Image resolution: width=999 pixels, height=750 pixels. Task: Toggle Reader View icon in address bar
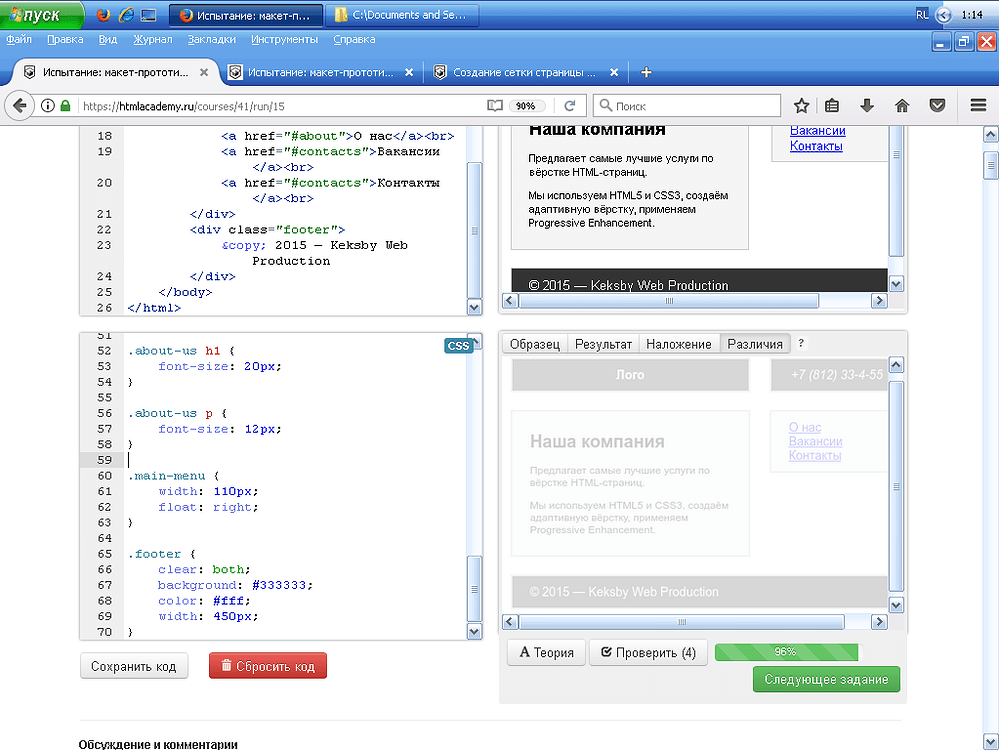(x=494, y=106)
